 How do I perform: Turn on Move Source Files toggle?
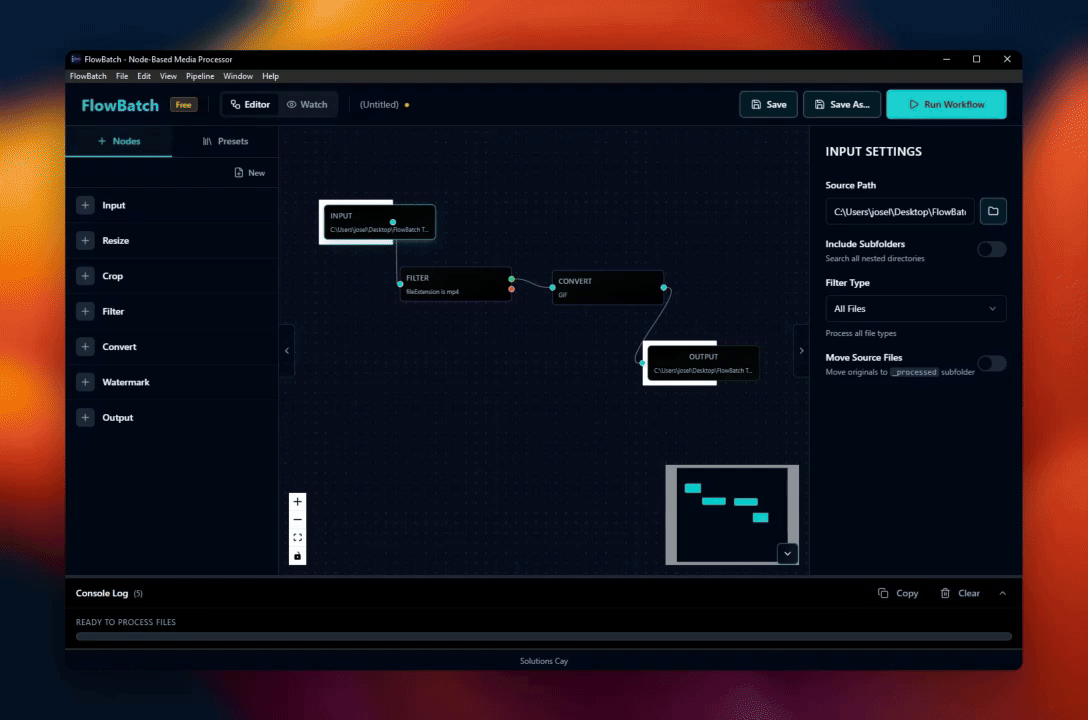pos(991,363)
